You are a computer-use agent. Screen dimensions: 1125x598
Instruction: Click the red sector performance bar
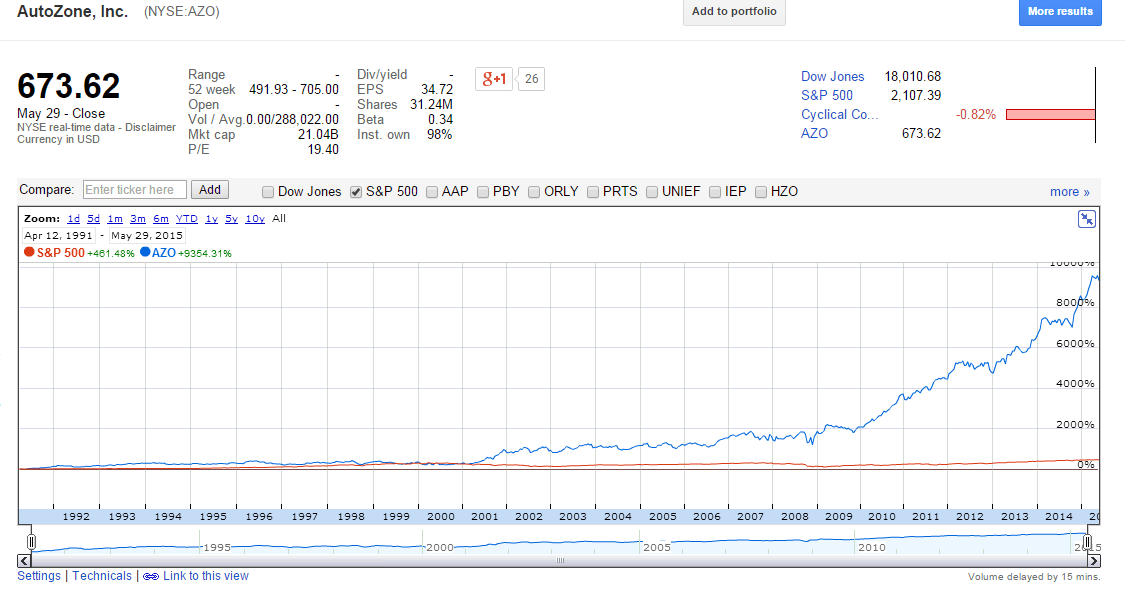pyautogui.click(x=1050, y=115)
